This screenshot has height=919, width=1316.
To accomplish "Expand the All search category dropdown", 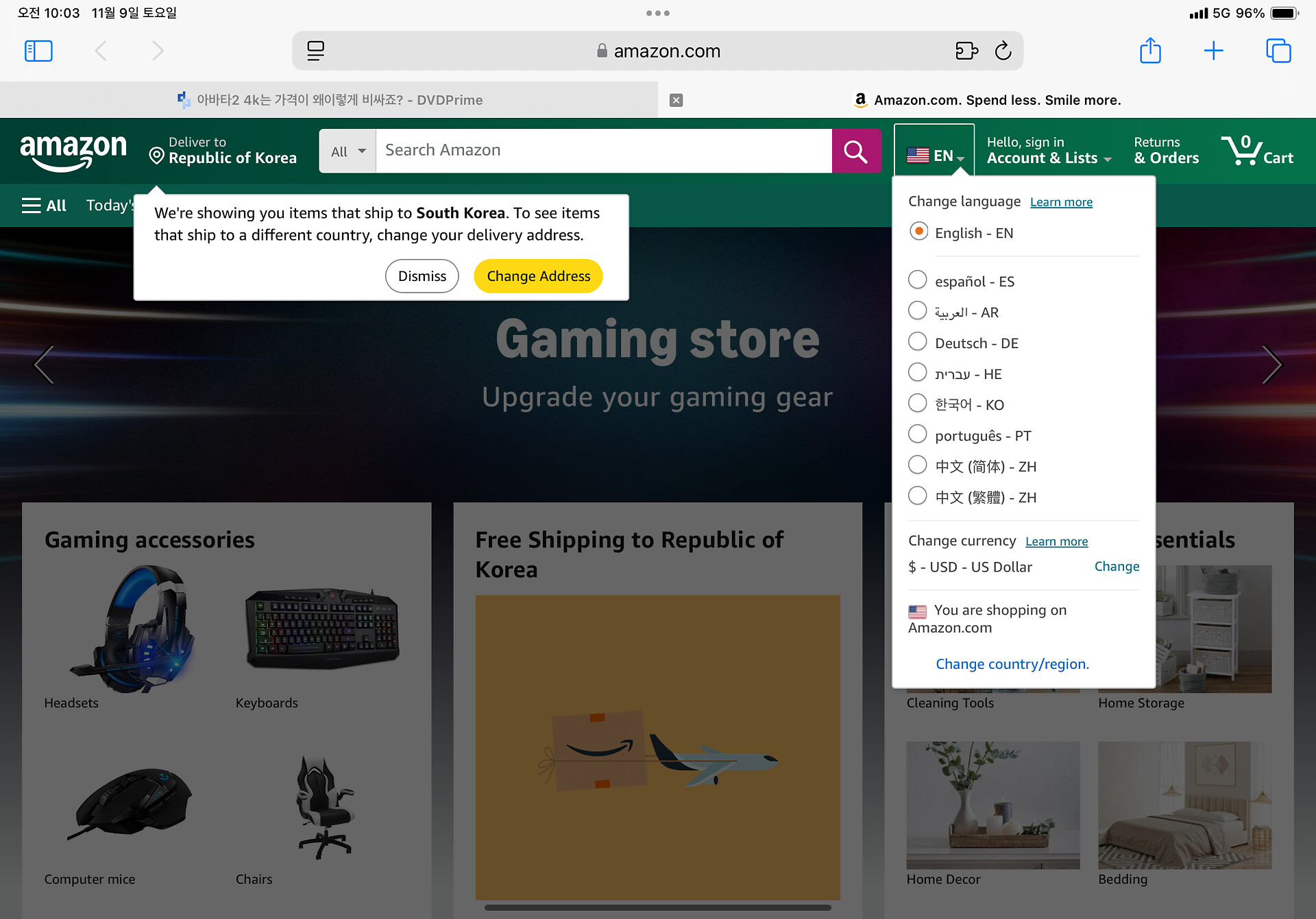I will 348,151.
